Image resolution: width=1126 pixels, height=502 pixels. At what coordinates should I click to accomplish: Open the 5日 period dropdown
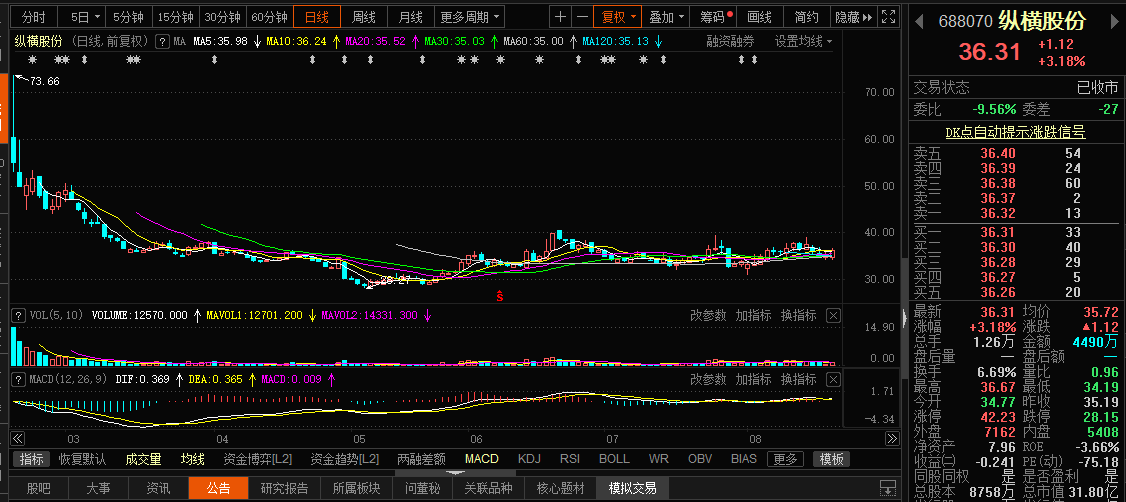pyautogui.click(x=85, y=17)
